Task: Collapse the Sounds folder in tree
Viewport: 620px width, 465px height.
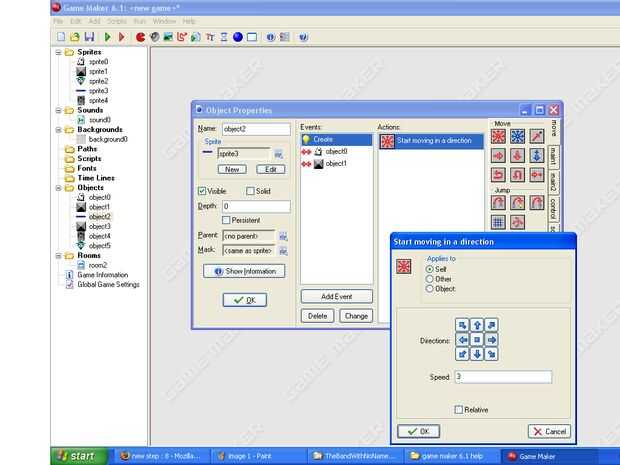Action: point(59,110)
